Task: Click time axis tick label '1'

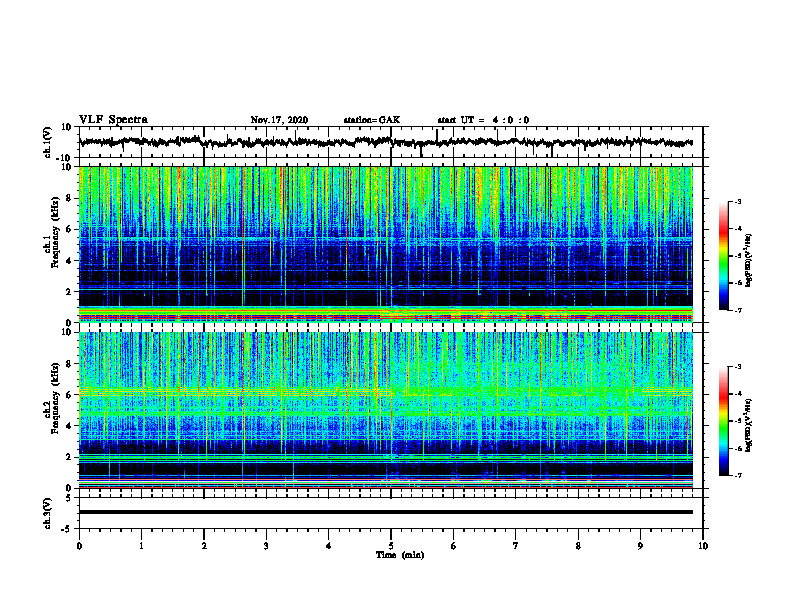Action: tap(141, 546)
